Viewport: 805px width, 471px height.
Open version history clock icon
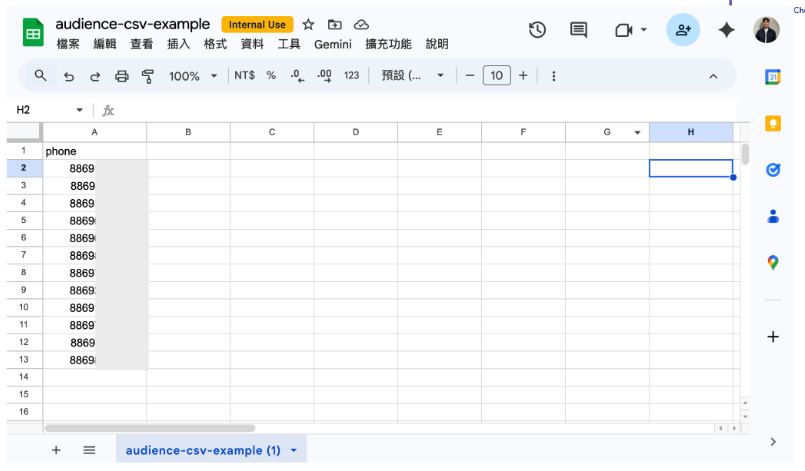(x=537, y=30)
